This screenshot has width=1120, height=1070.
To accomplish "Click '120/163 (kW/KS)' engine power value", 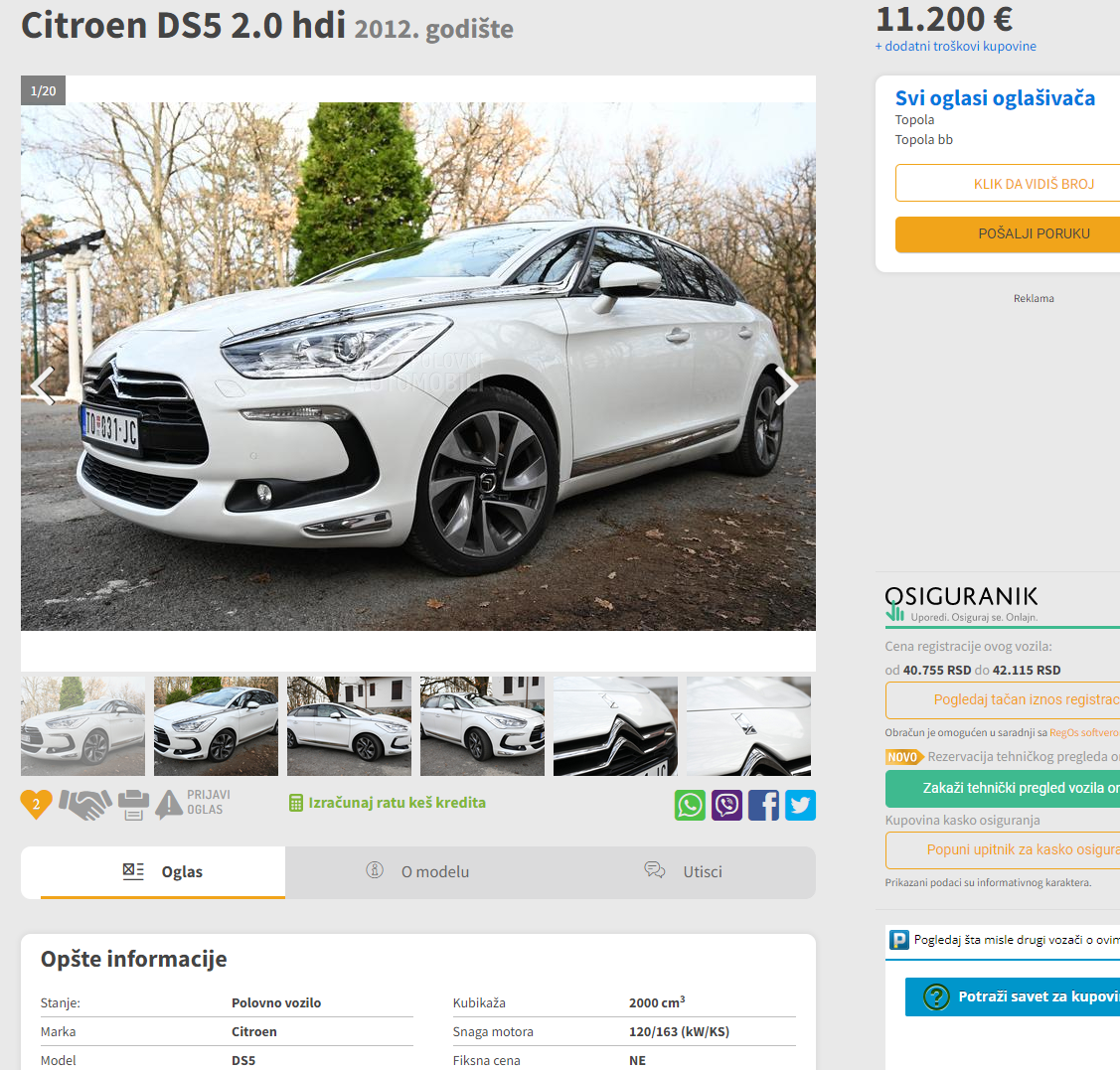I will [x=679, y=1032].
